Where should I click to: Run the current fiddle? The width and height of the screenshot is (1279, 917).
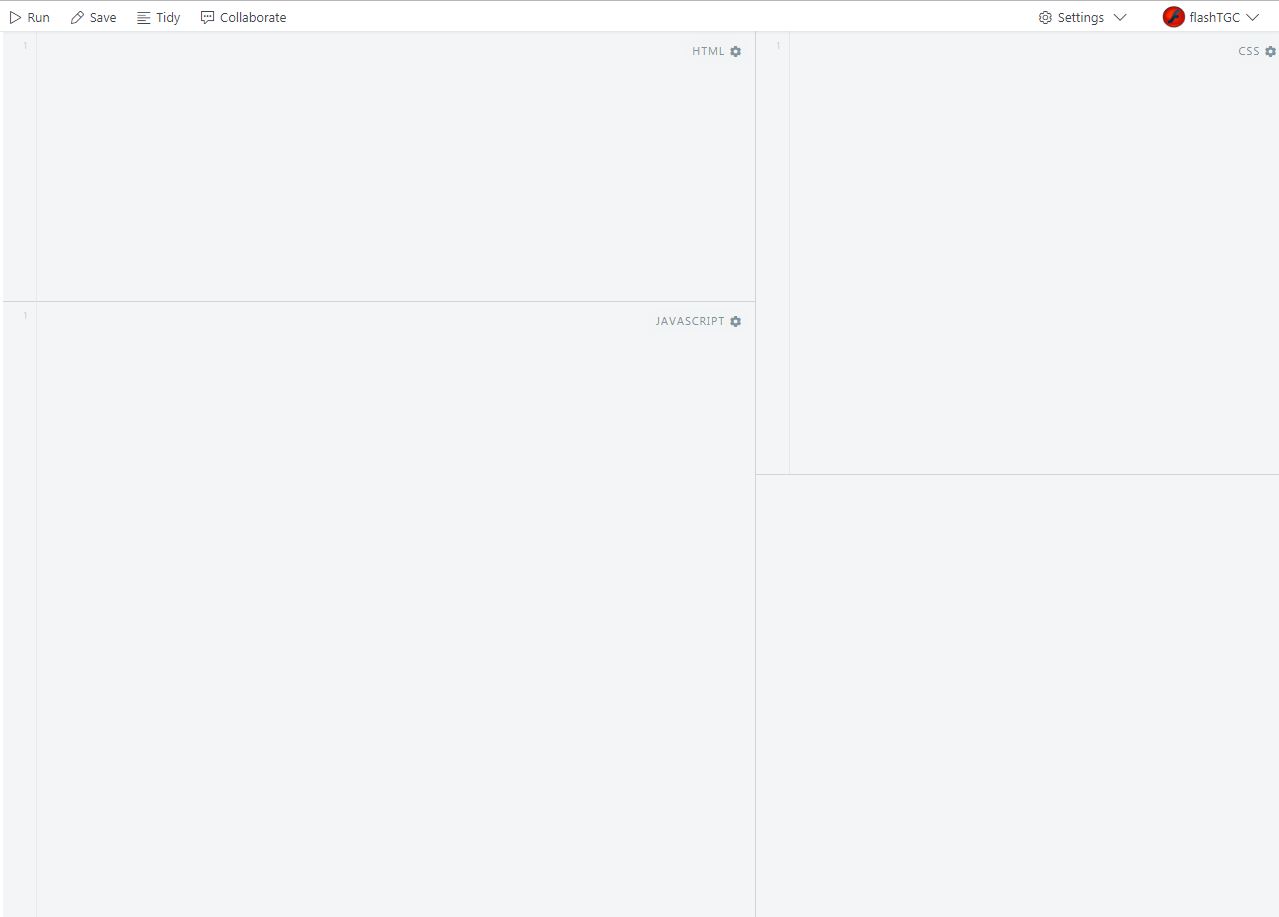pos(32,17)
